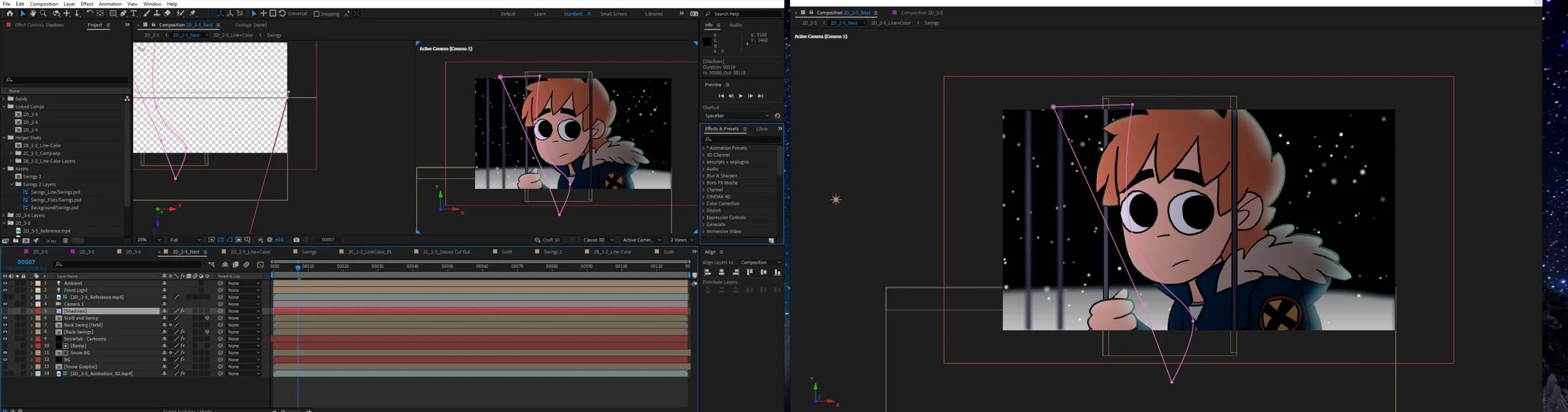This screenshot has width=1568, height=412.
Task: Reset the Preview shortcut settings icon
Action: (x=777, y=116)
